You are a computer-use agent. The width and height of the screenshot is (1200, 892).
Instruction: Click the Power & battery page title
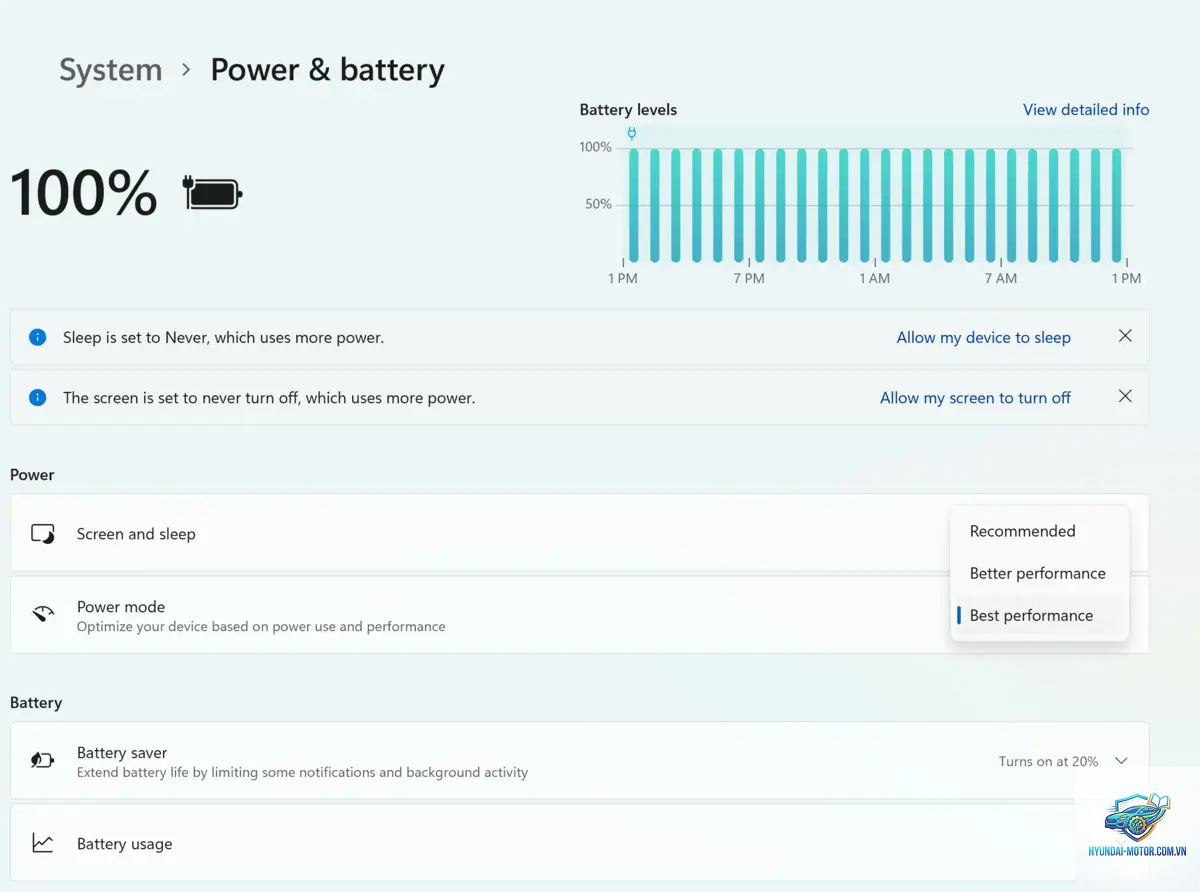[x=327, y=70]
